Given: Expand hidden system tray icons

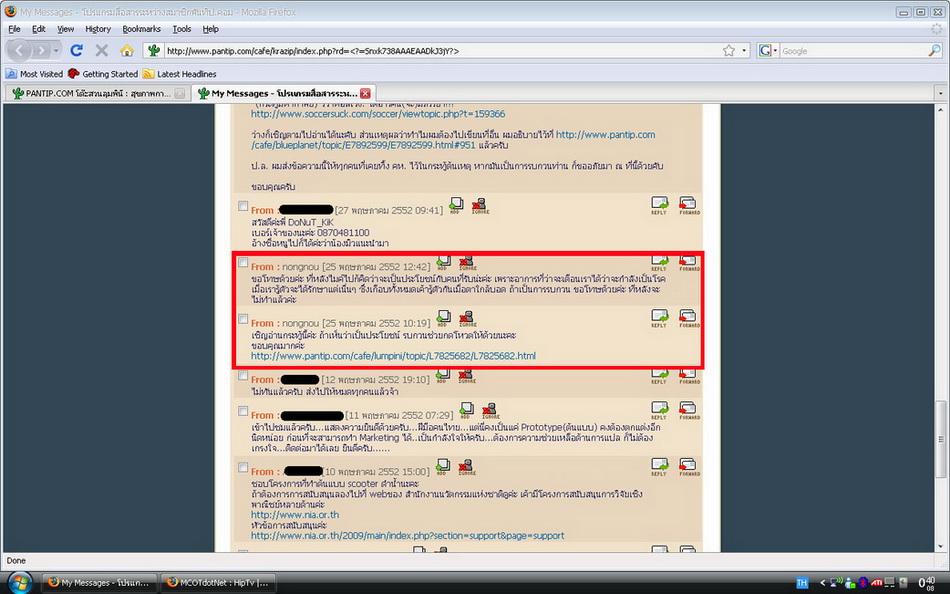Looking at the screenshot, I should (x=822, y=583).
